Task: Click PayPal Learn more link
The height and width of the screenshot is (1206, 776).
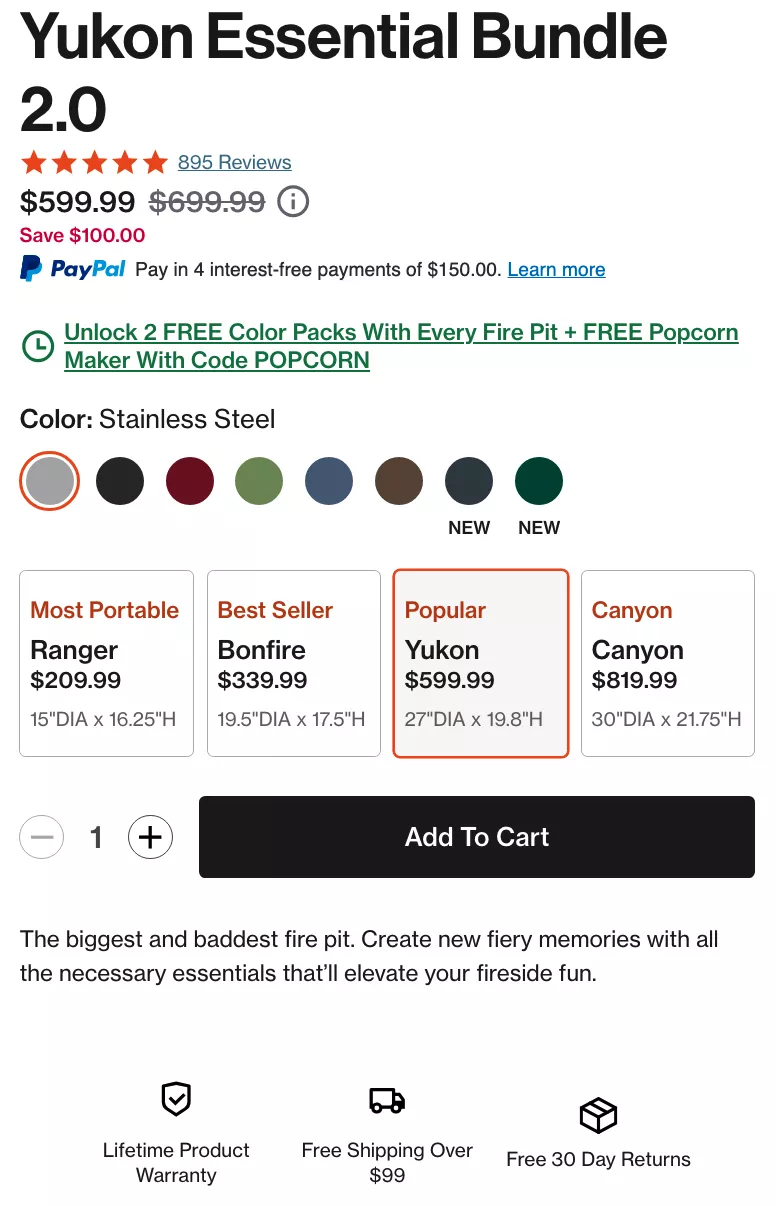Action: point(556,269)
